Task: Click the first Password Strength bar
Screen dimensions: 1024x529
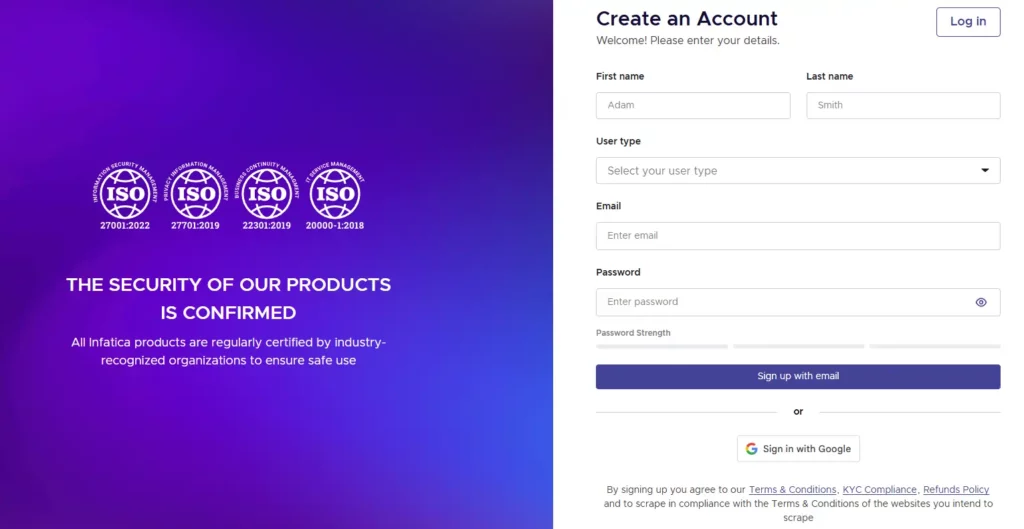Action: point(662,346)
